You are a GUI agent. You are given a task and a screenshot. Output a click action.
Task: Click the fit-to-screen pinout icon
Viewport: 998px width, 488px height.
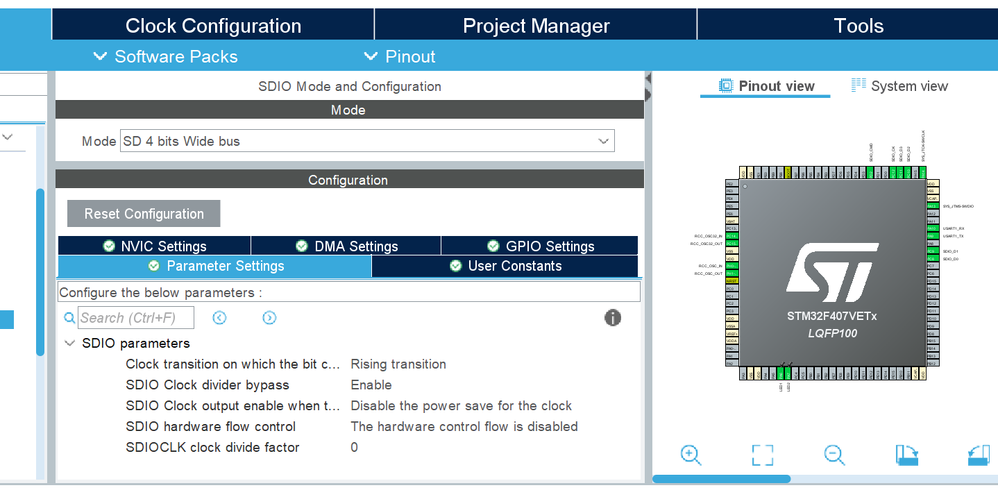[763, 455]
